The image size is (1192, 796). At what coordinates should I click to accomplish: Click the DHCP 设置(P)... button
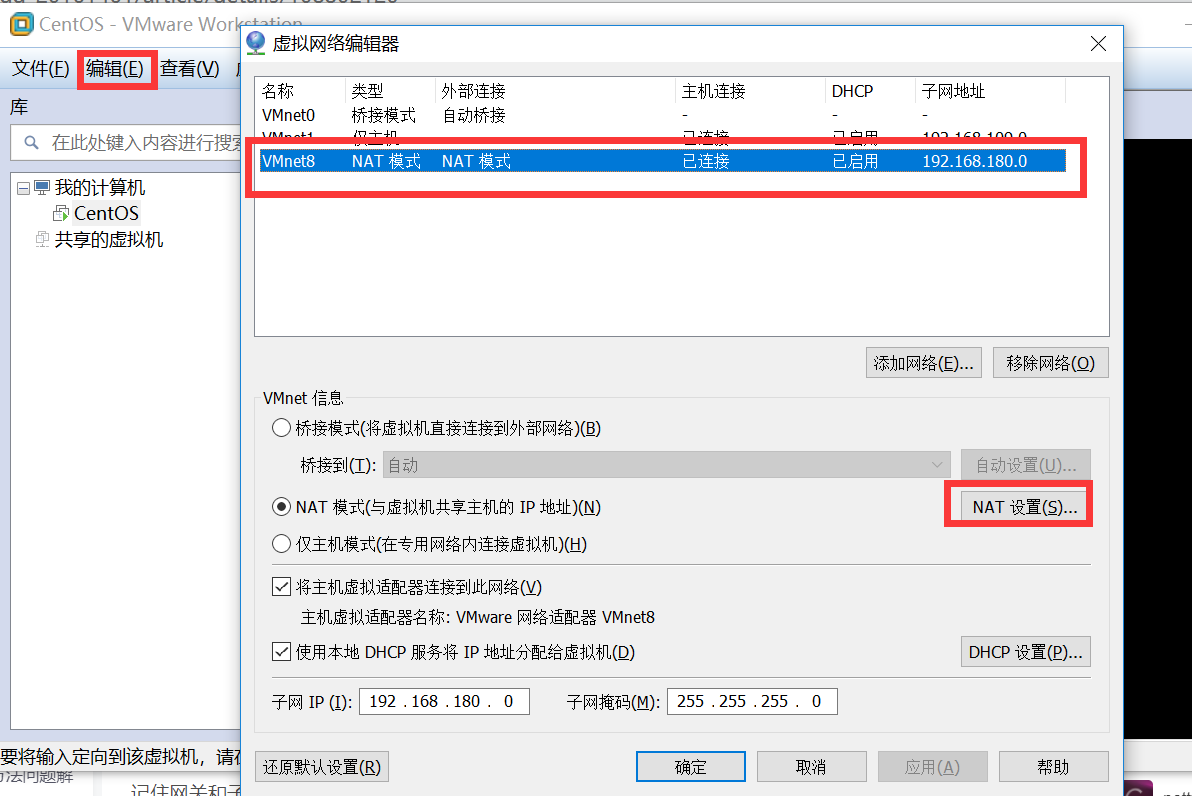pos(1026,652)
